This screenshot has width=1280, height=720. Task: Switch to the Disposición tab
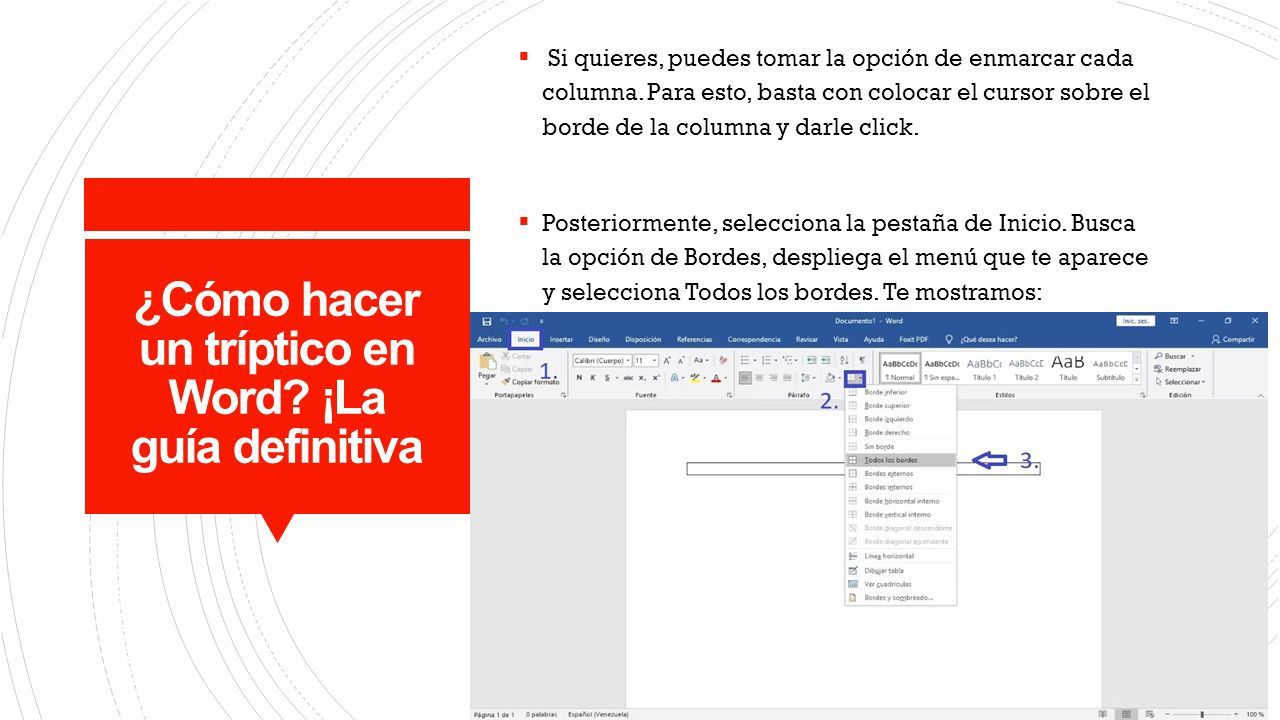pyautogui.click(x=643, y=340)
